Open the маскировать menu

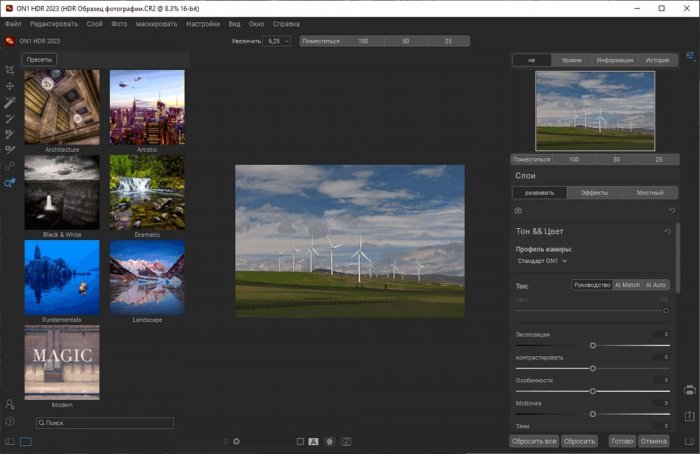[156, 24]
